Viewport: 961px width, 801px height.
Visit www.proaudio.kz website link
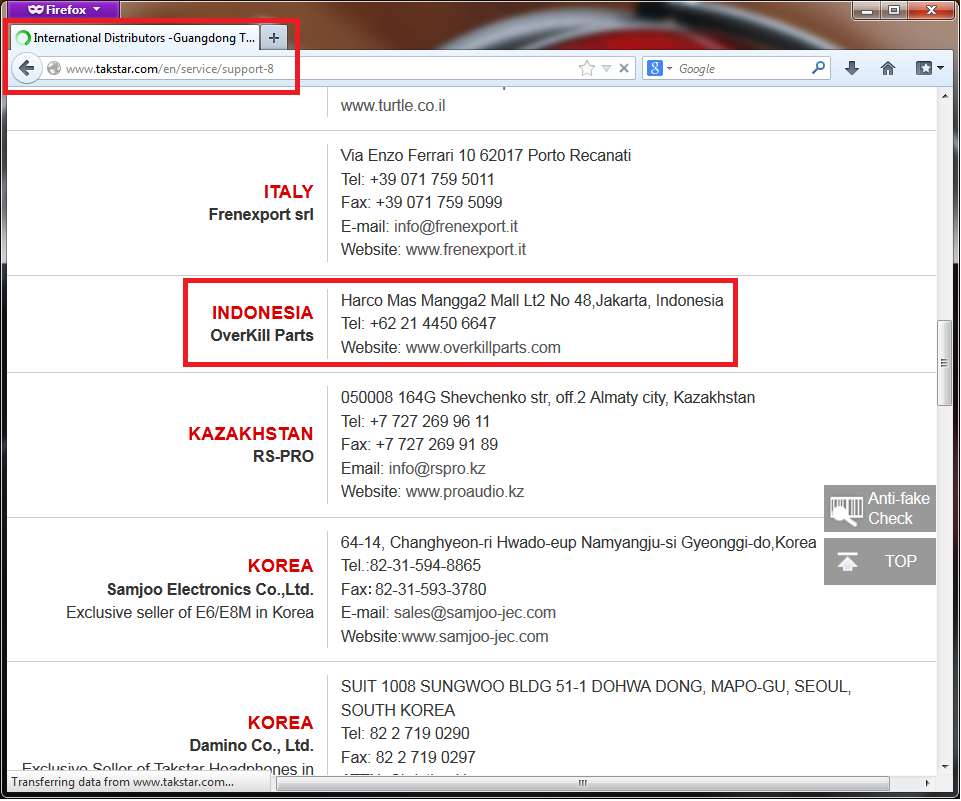tap(465, 492)
